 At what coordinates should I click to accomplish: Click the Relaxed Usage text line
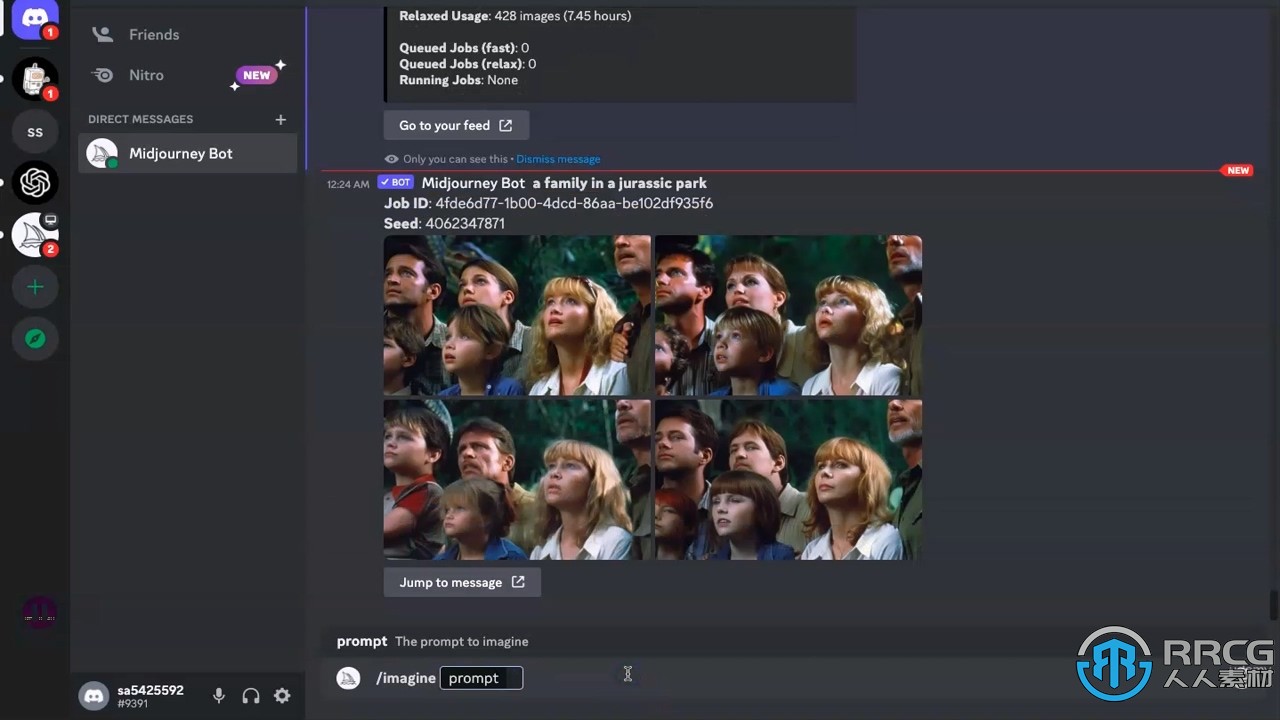[515, 16]
